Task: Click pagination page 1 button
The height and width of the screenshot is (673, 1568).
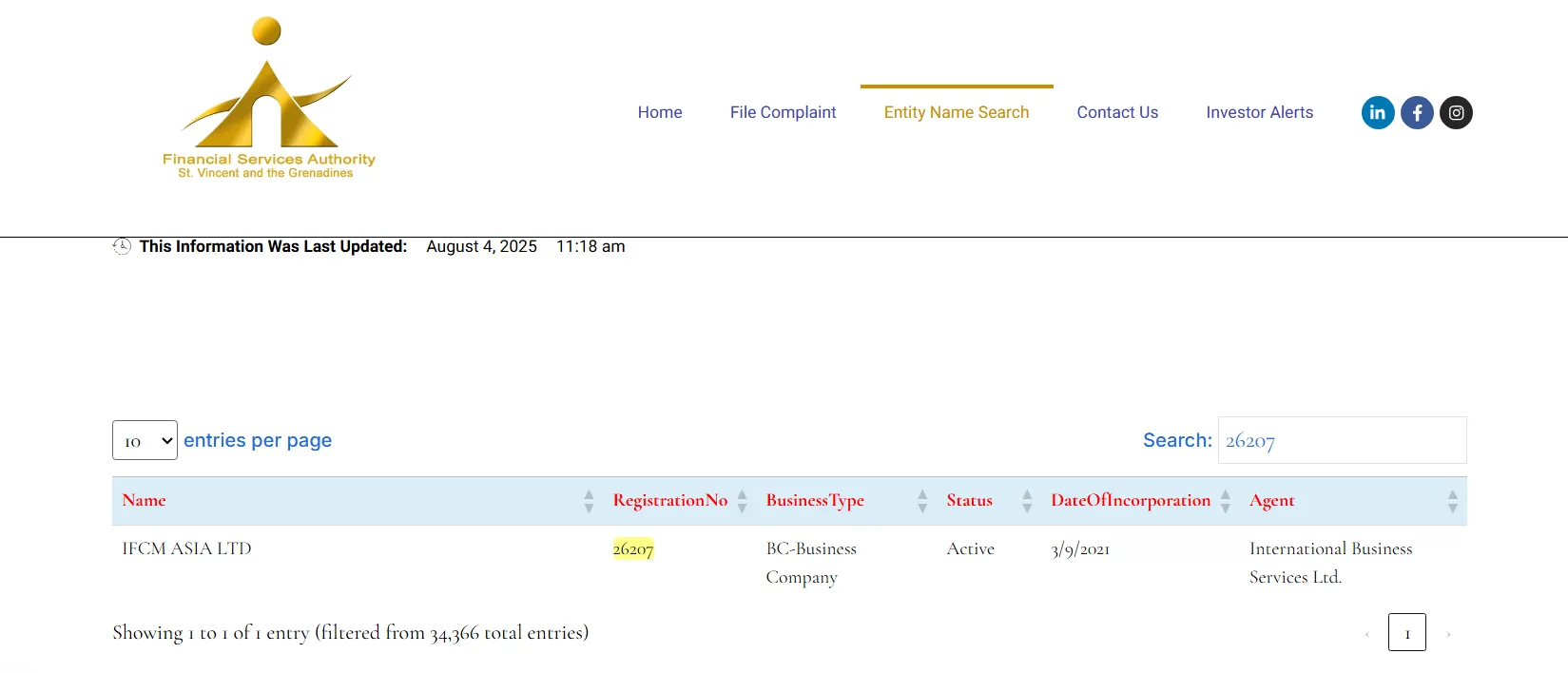Action: click(1406, 633)
